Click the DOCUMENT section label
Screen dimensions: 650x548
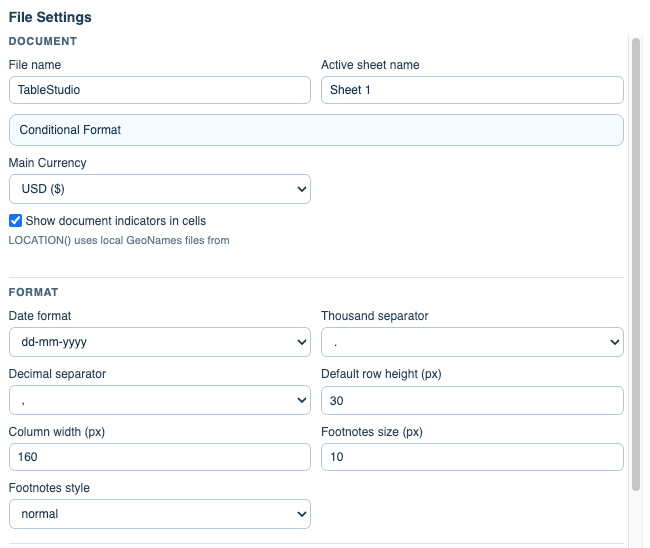43,41
